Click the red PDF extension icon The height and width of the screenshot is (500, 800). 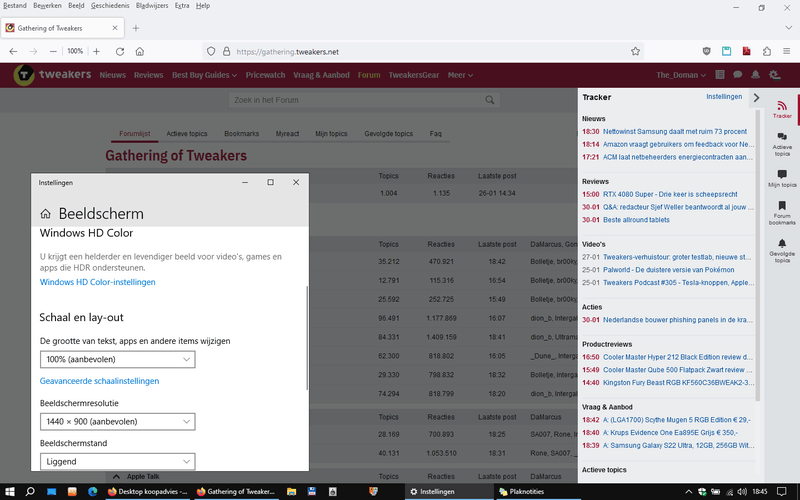746,52
